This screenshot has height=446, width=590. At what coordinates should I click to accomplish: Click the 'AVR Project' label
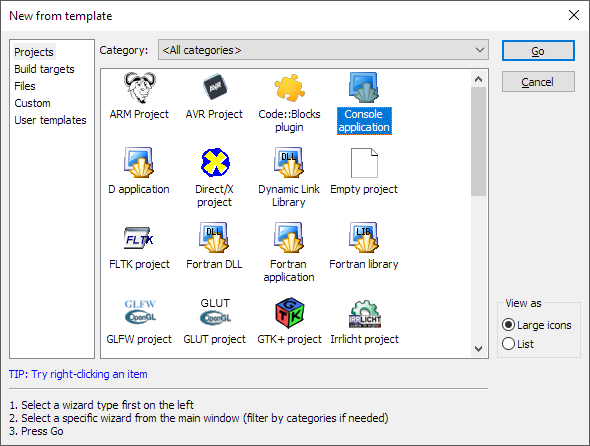pos(214,114)
